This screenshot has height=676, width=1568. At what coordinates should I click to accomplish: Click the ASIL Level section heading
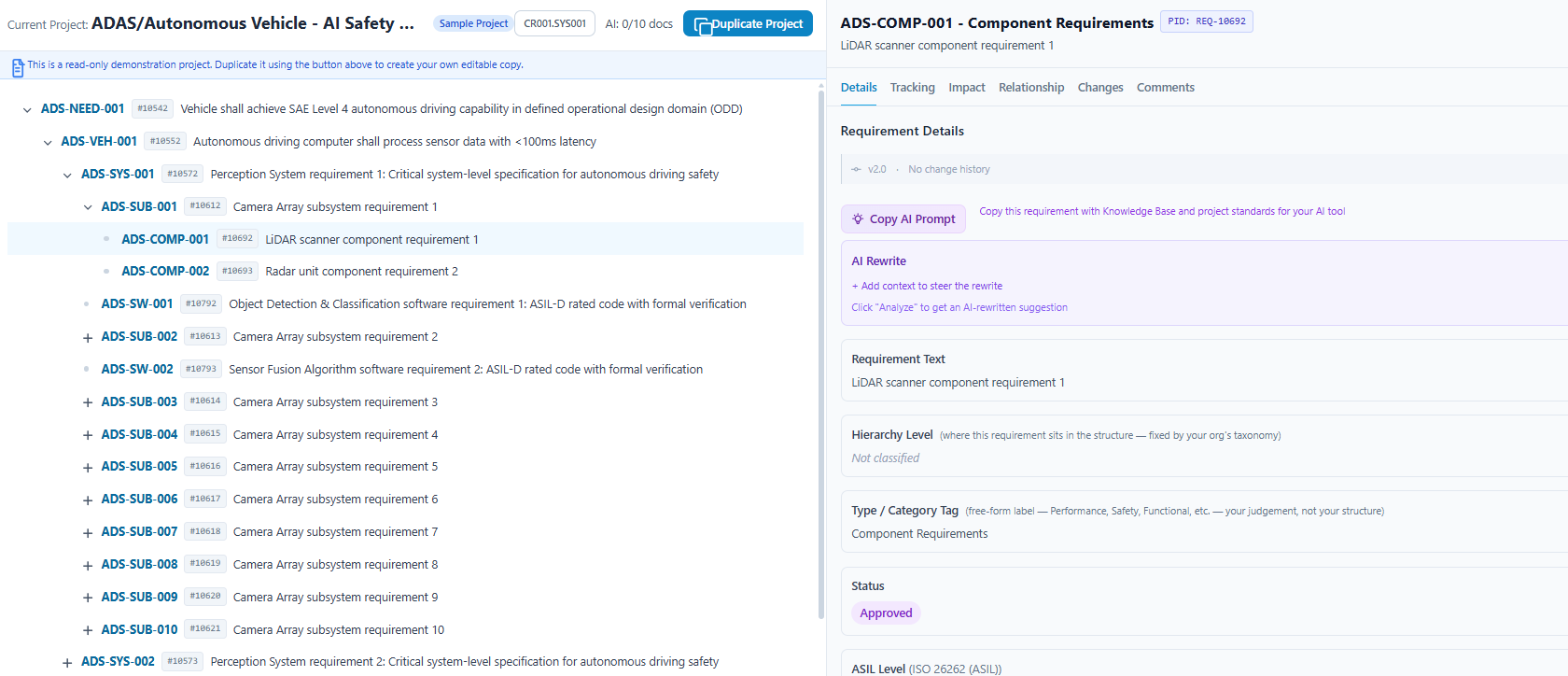[x=926, y=669]
